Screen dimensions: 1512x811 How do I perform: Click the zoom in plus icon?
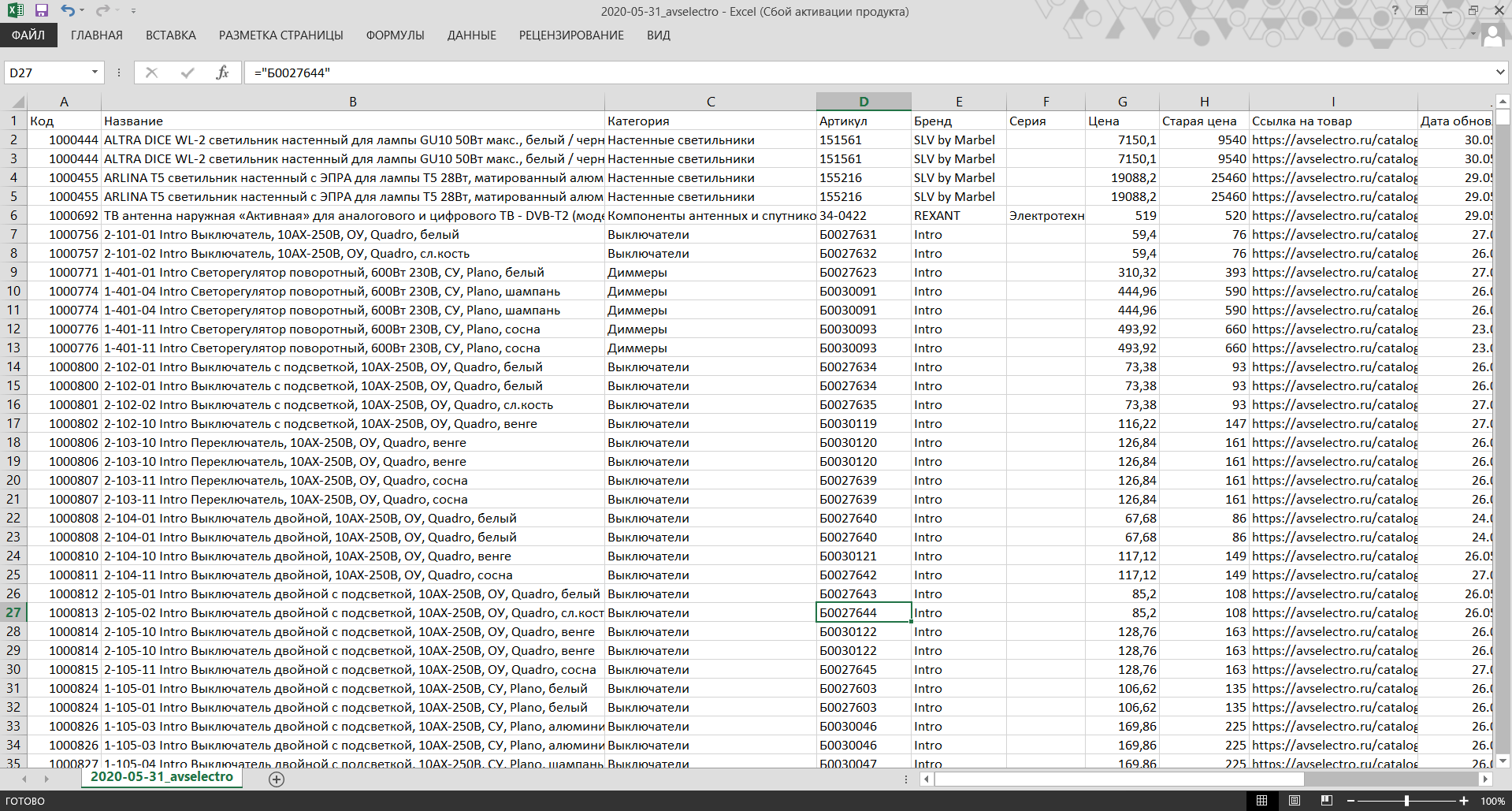pos(1463,801)
